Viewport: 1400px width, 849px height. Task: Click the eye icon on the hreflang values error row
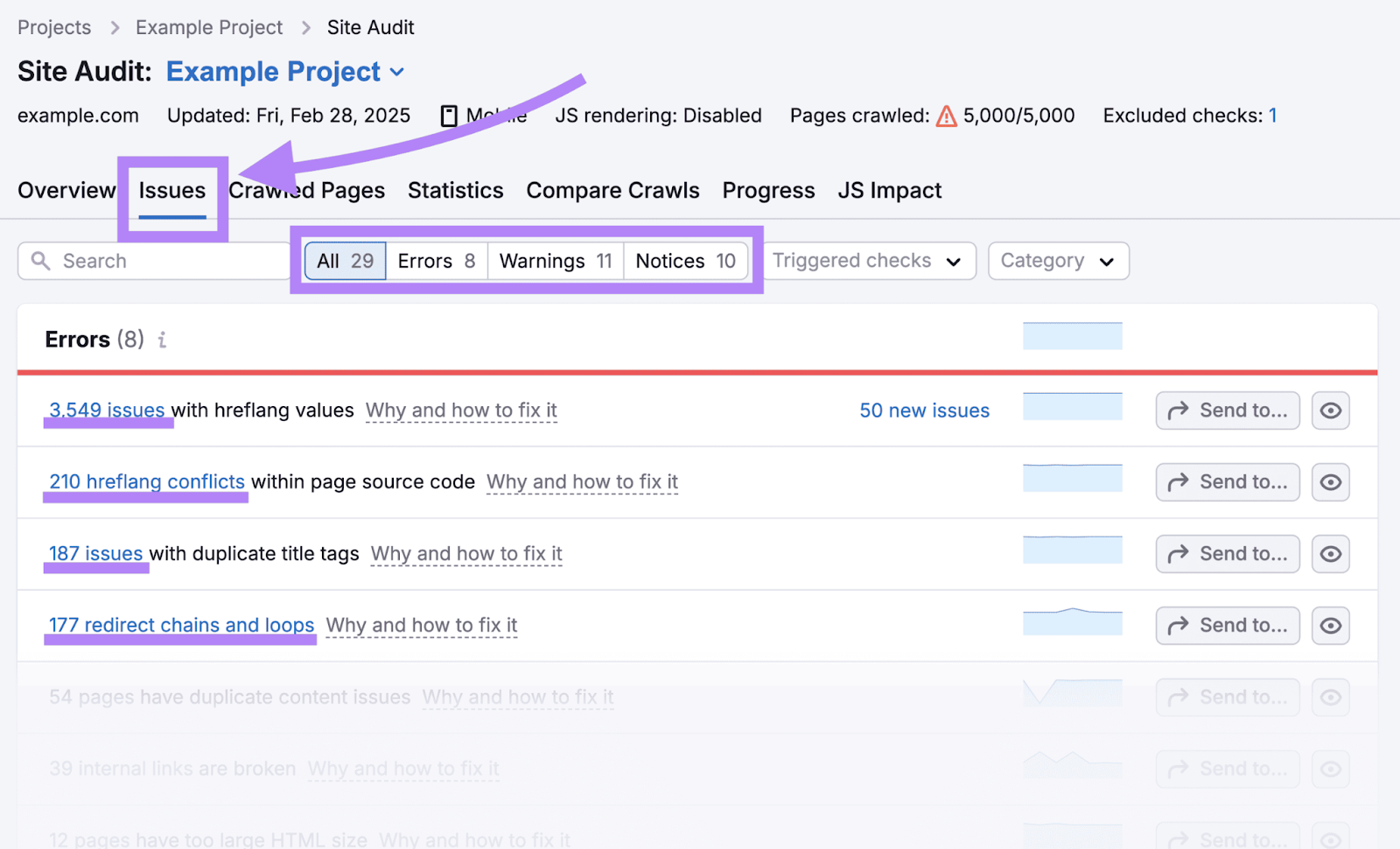[x=1330, y=410]
